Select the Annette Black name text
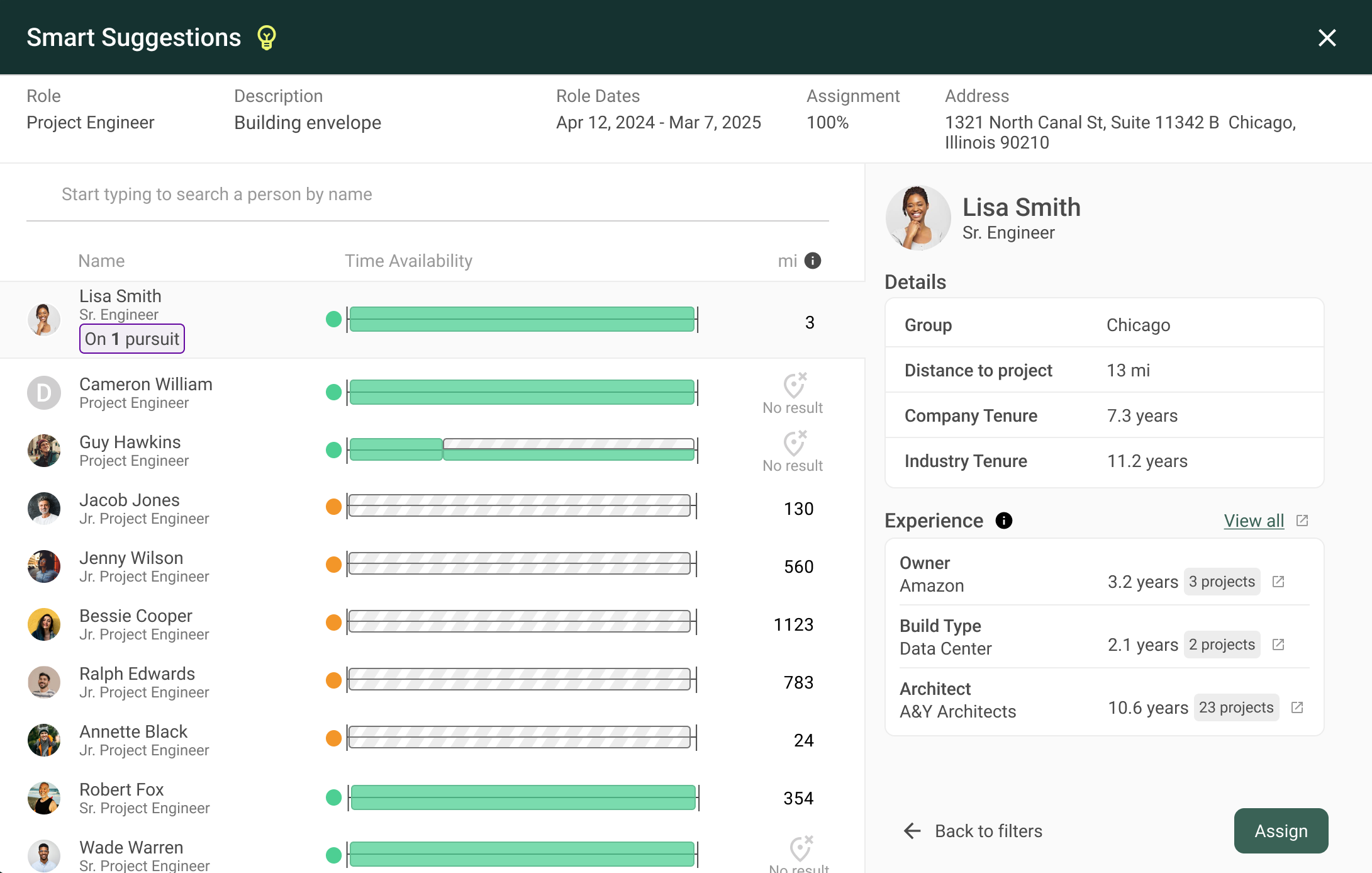This screenshot has height=873, width=1372. click(133, 731)
